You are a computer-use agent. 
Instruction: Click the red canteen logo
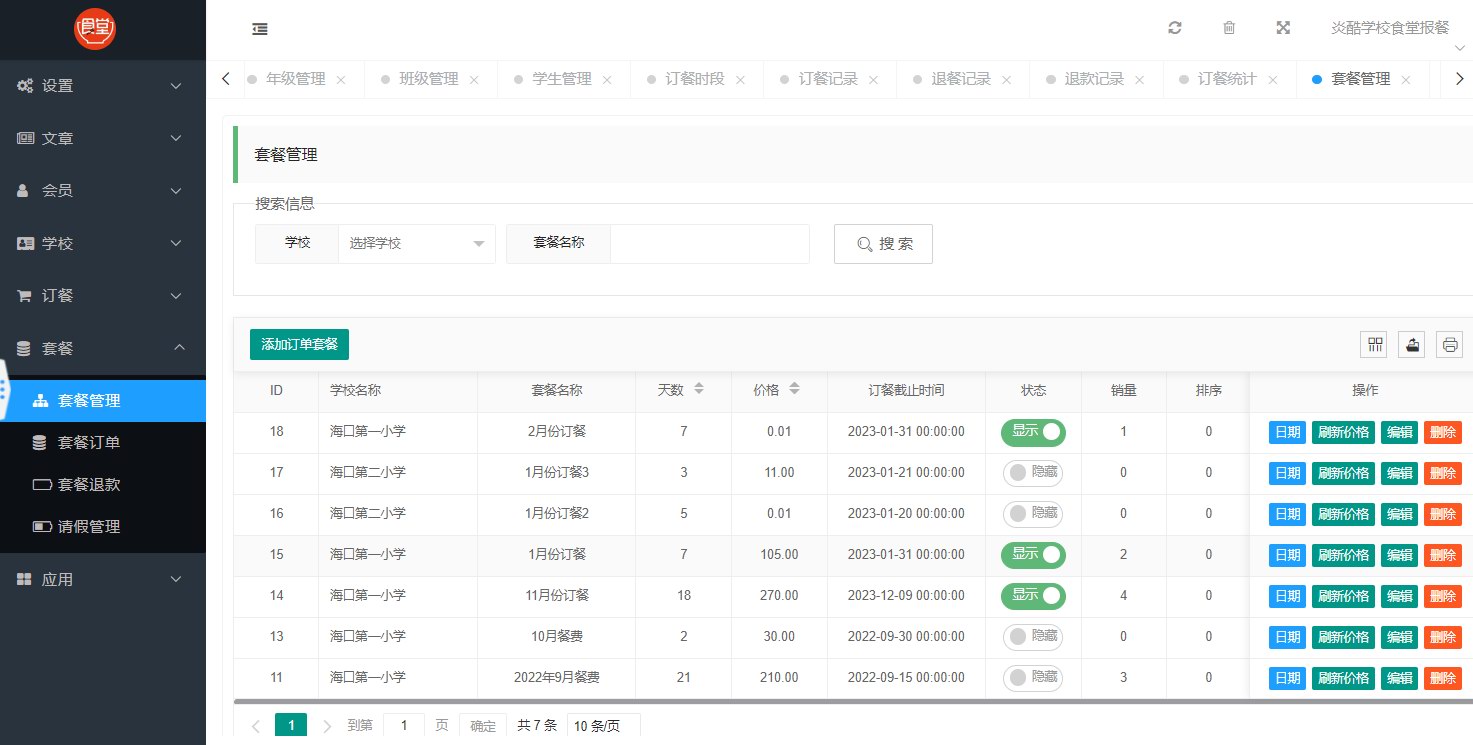pos(95,29)
